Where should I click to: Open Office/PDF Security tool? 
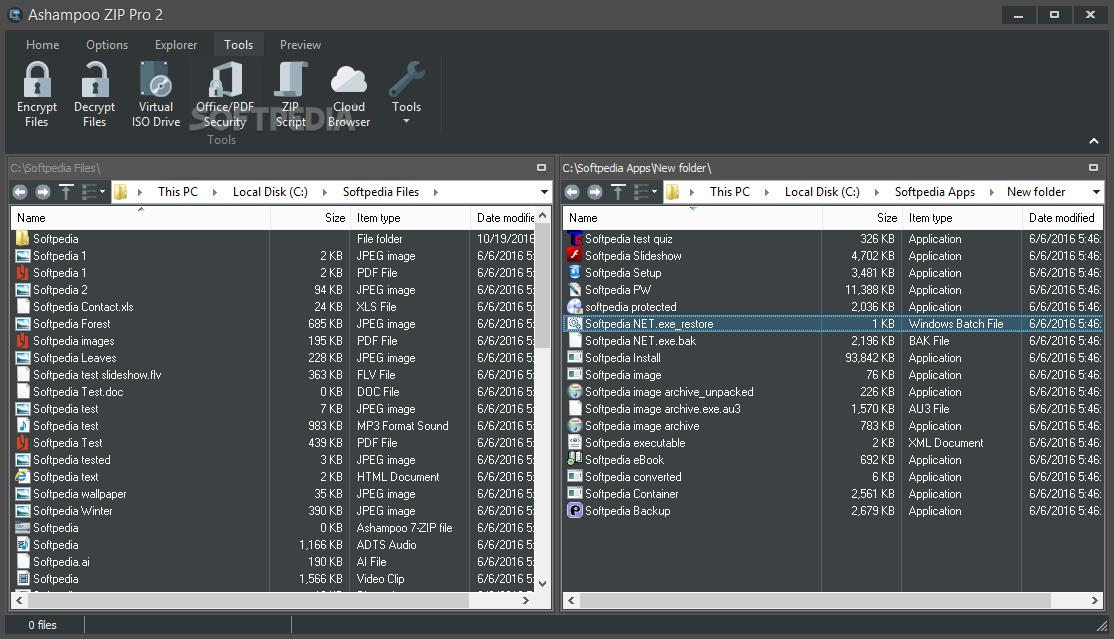(225, 95)
